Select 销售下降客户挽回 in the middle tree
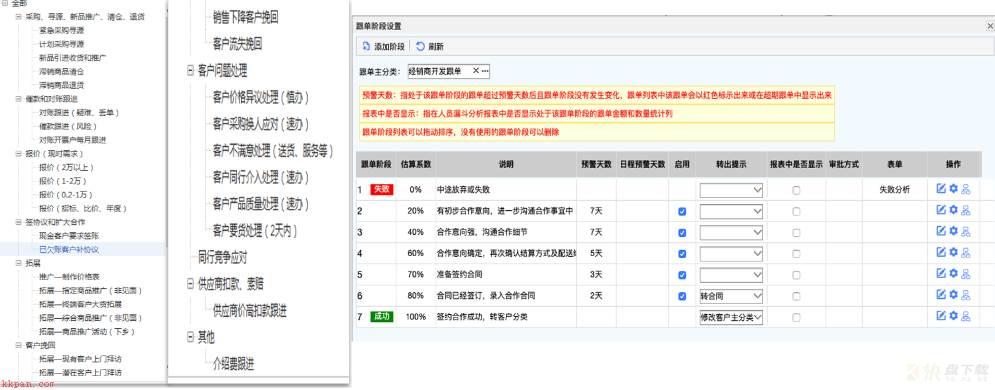 click(x=246, y=17)
